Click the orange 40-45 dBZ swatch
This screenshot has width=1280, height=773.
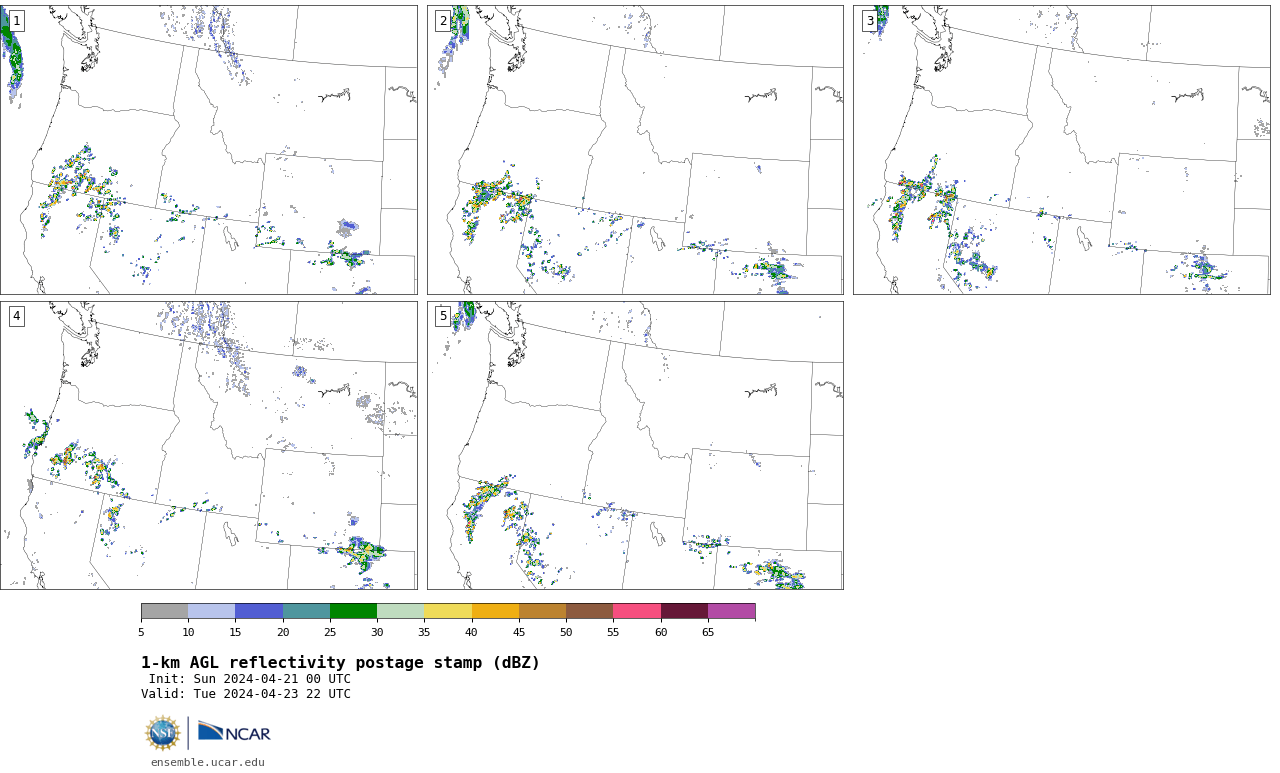point(495,611)
